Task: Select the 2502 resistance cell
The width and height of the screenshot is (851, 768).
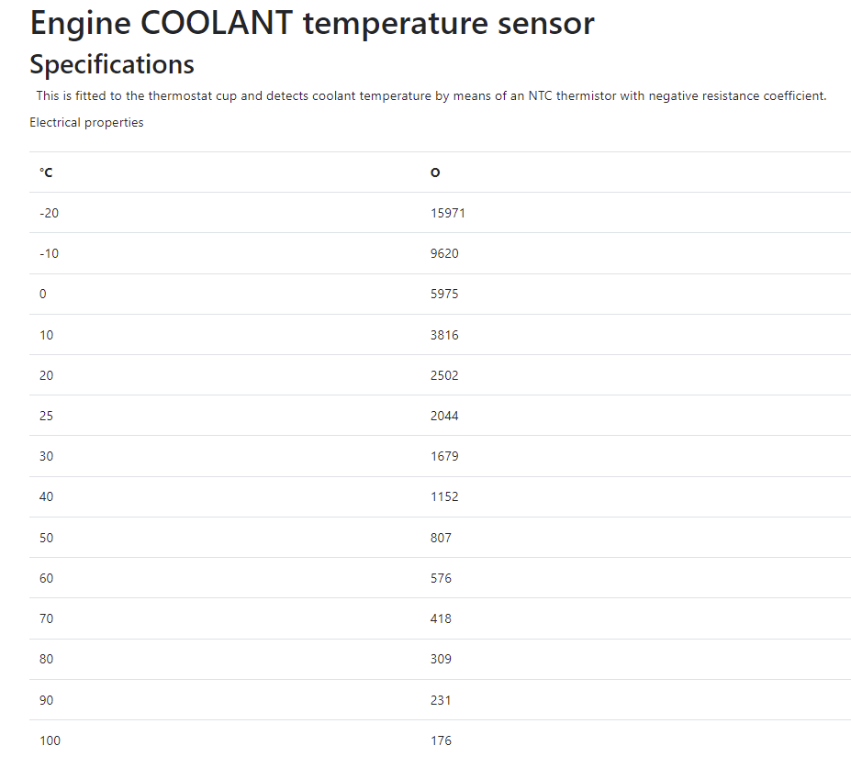Action: pos(444,376)
